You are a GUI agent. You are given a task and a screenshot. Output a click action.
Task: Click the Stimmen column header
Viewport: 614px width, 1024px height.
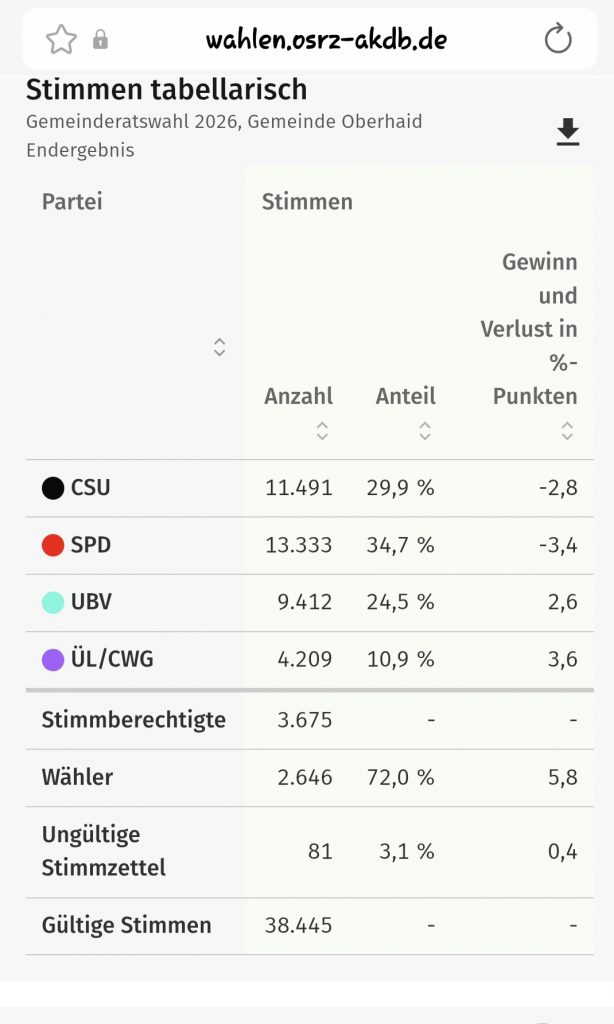[307, 202]
